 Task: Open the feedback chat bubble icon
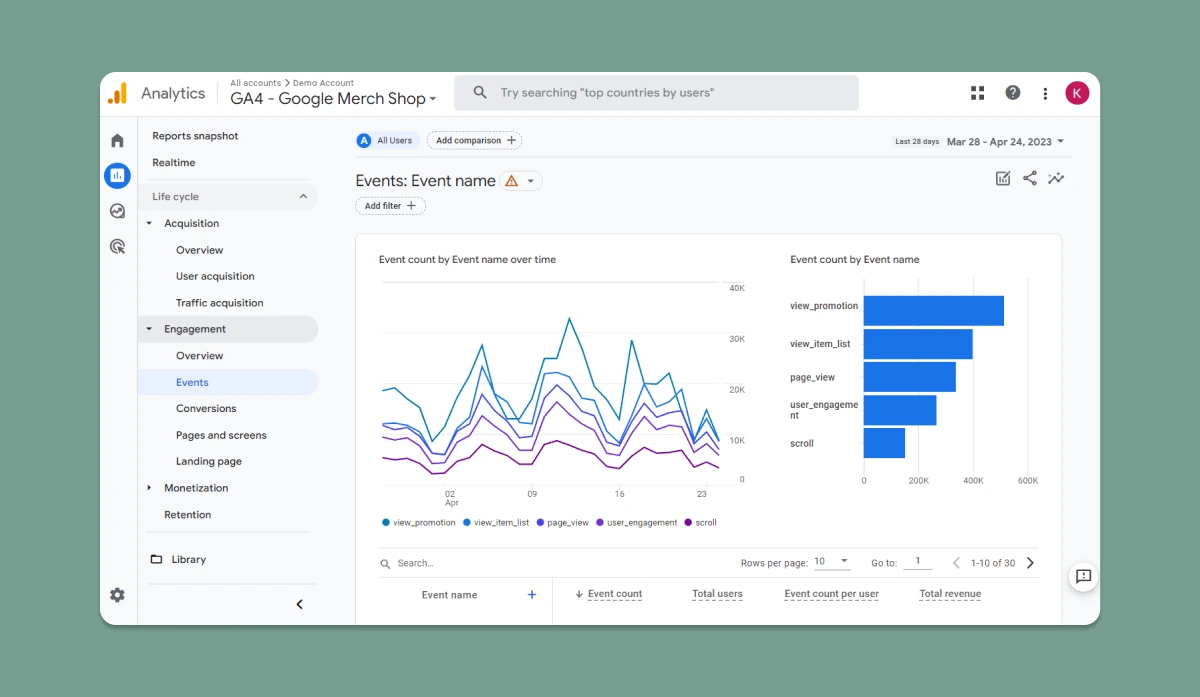click(x=1084, y=576)
